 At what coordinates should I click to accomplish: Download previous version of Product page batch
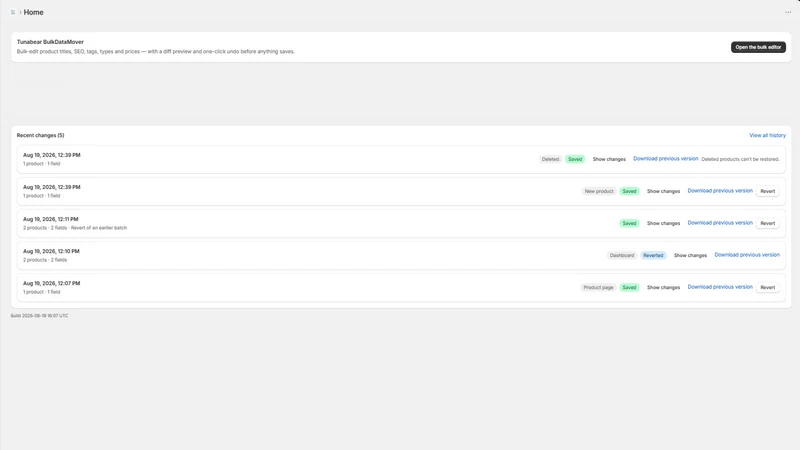click(x=720, y=287)
